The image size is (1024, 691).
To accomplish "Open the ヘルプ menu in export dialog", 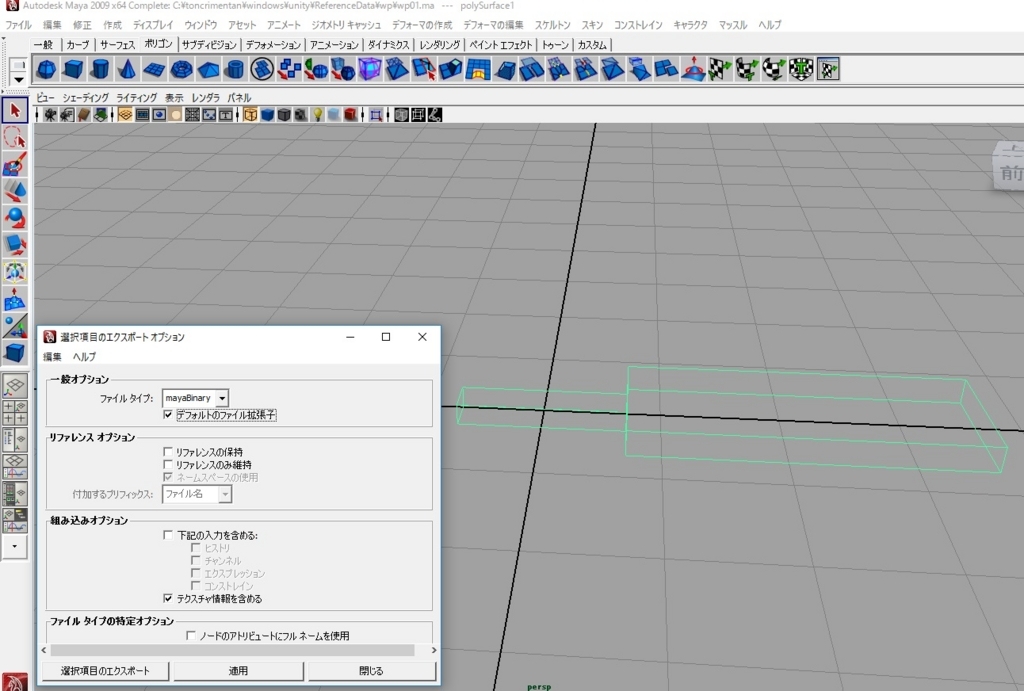I will point(84,357).
